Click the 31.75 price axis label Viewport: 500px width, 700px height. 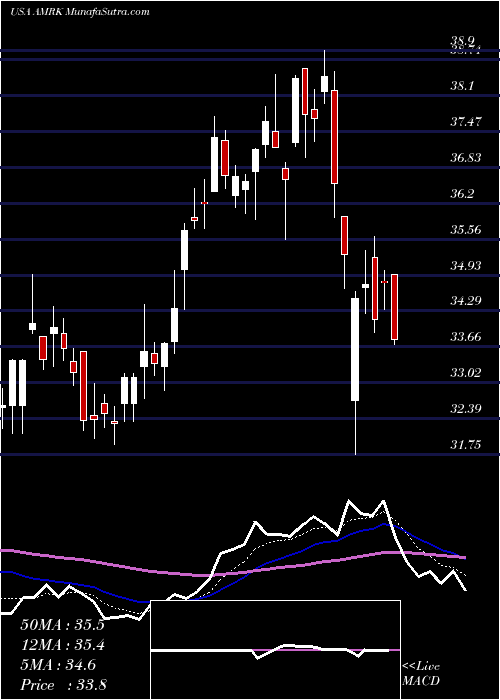[466, 444]
